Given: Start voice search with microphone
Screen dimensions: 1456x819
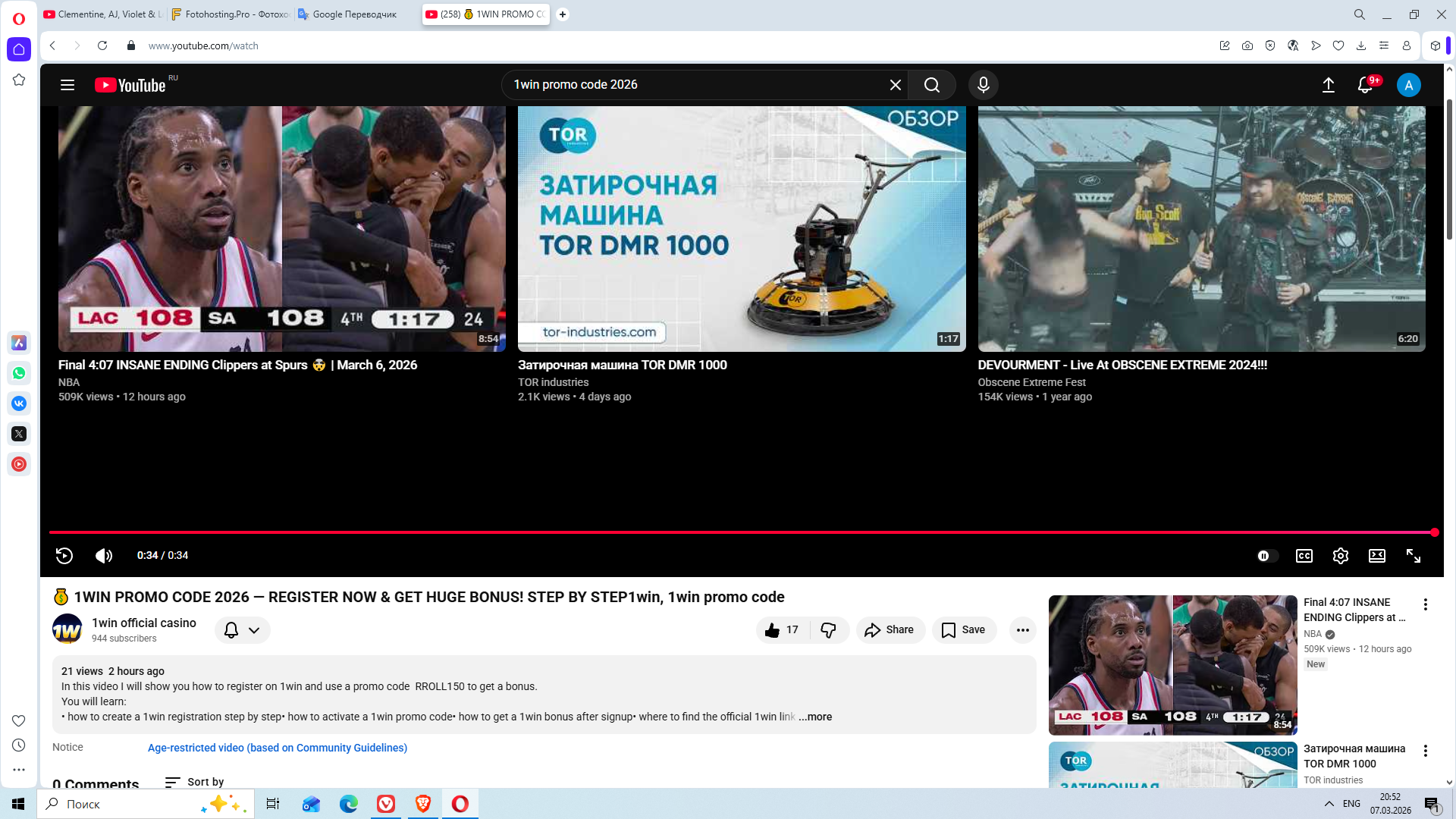Looking at the screenshot, I should [x=983, y=85].
